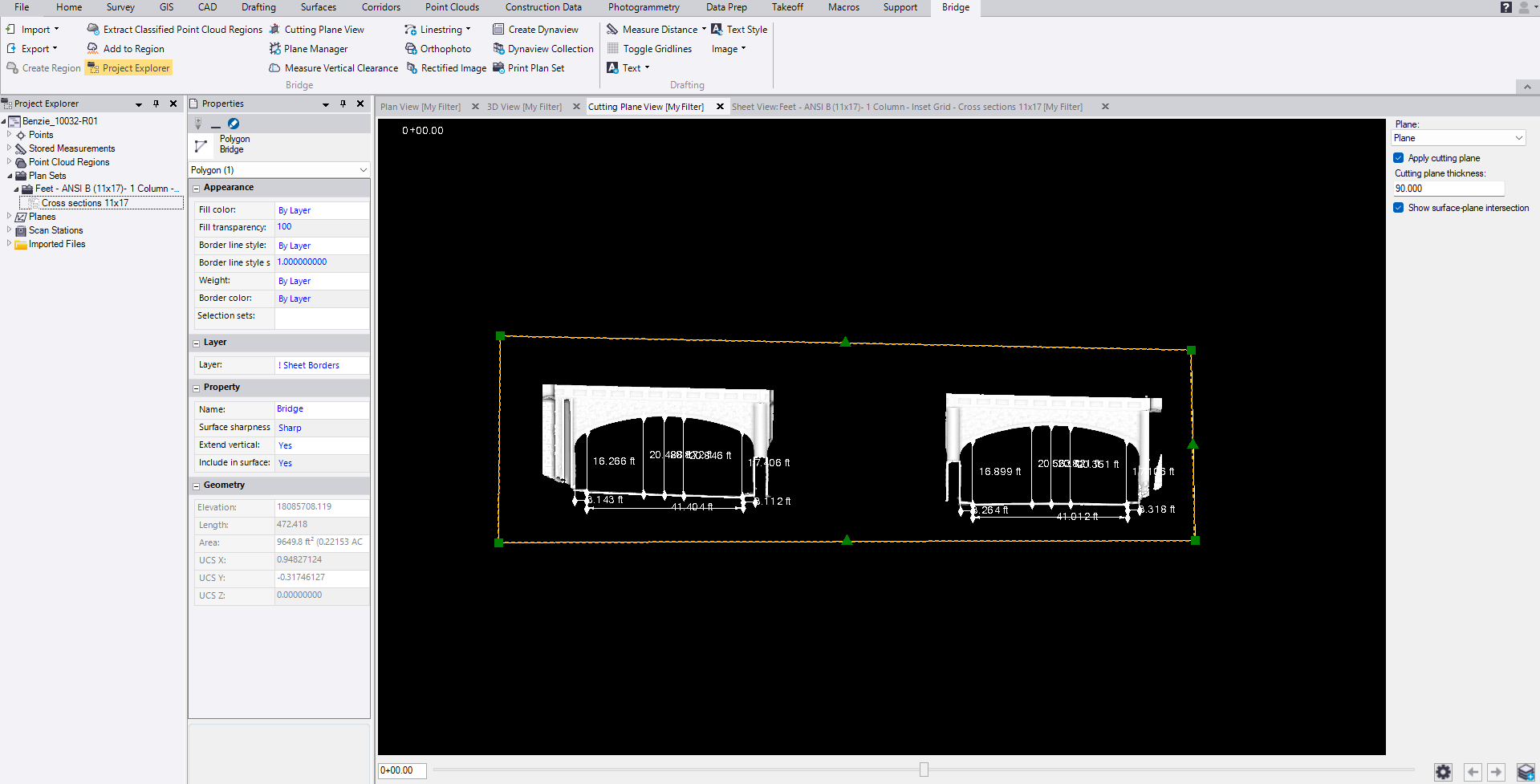Click the cutting plane thickness field

(1448, 189)
